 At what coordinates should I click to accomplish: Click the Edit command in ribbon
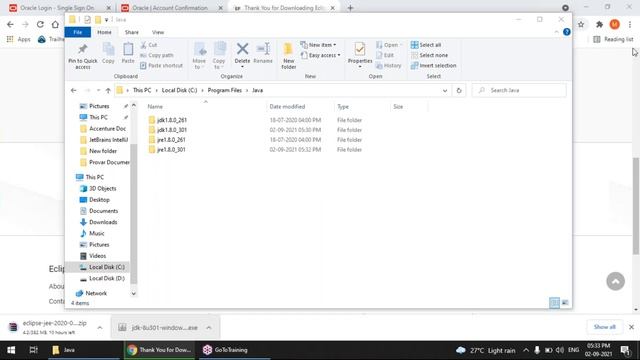pyautogui.click(x=385, y=55)
